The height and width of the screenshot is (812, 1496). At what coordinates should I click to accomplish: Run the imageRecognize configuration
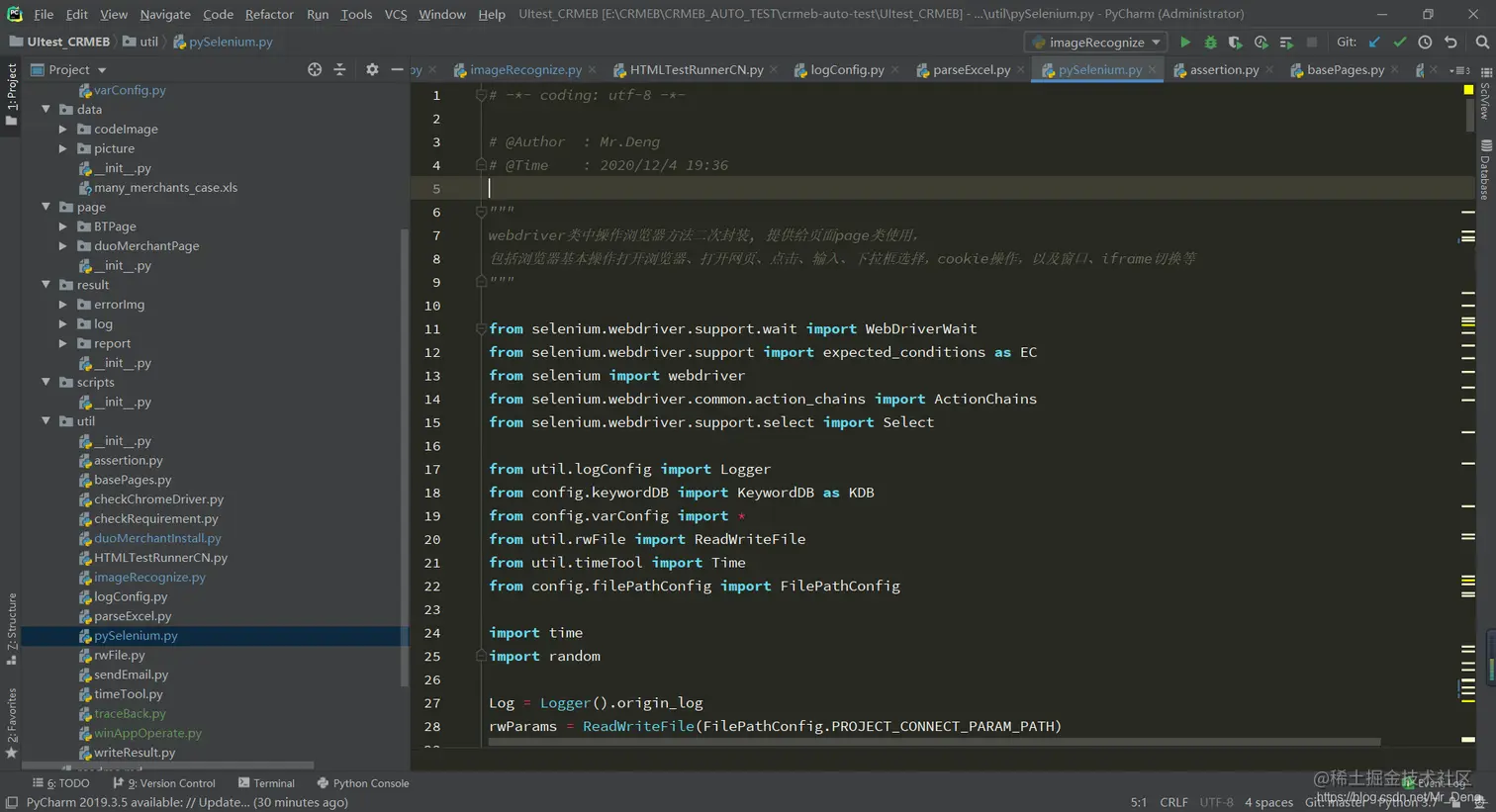point(1184,43)
